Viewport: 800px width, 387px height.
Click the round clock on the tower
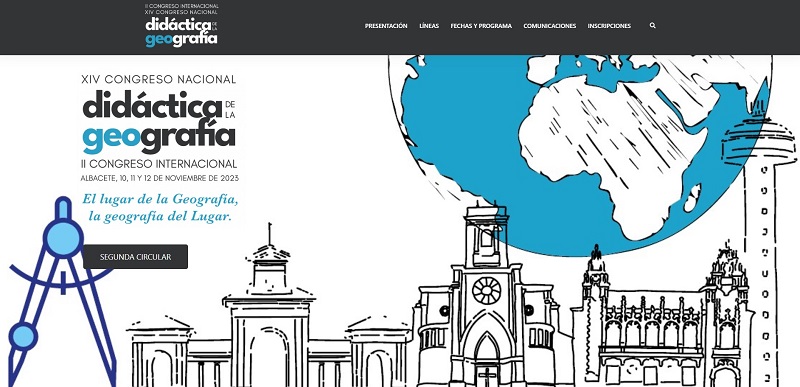[486, 291]
